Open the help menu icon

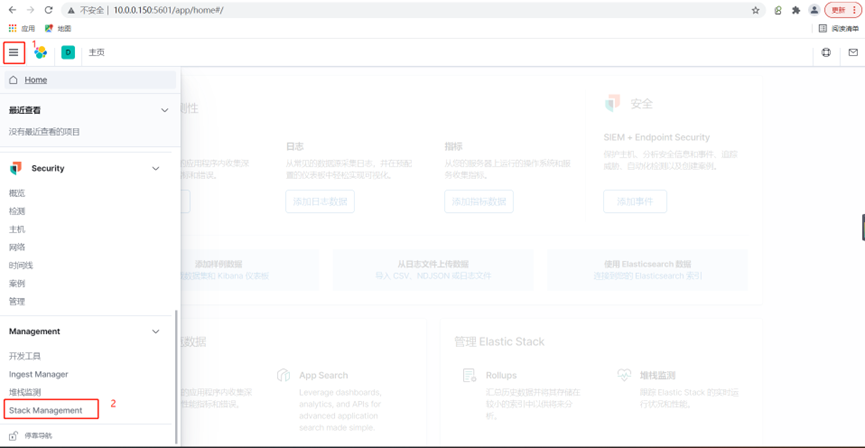(826, 52)
